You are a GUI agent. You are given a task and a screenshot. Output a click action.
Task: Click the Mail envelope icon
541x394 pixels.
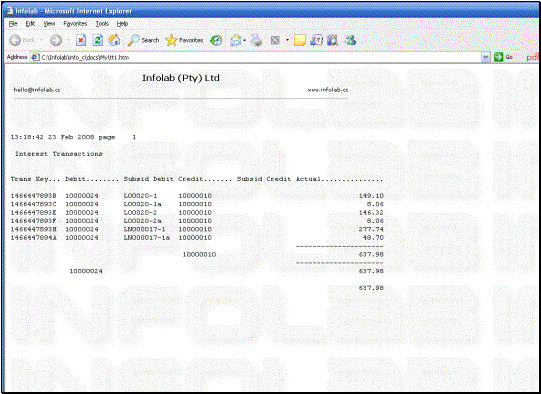tap(236, 41)
